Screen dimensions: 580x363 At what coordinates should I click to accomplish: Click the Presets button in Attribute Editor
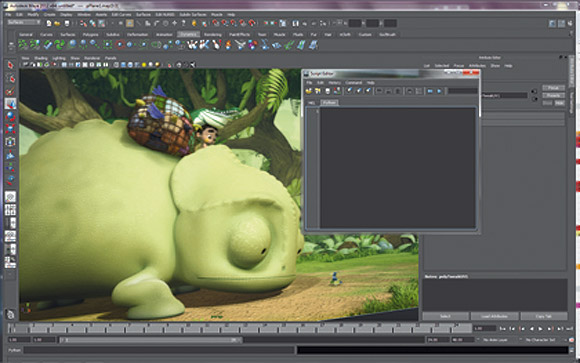tap(553, 95)
